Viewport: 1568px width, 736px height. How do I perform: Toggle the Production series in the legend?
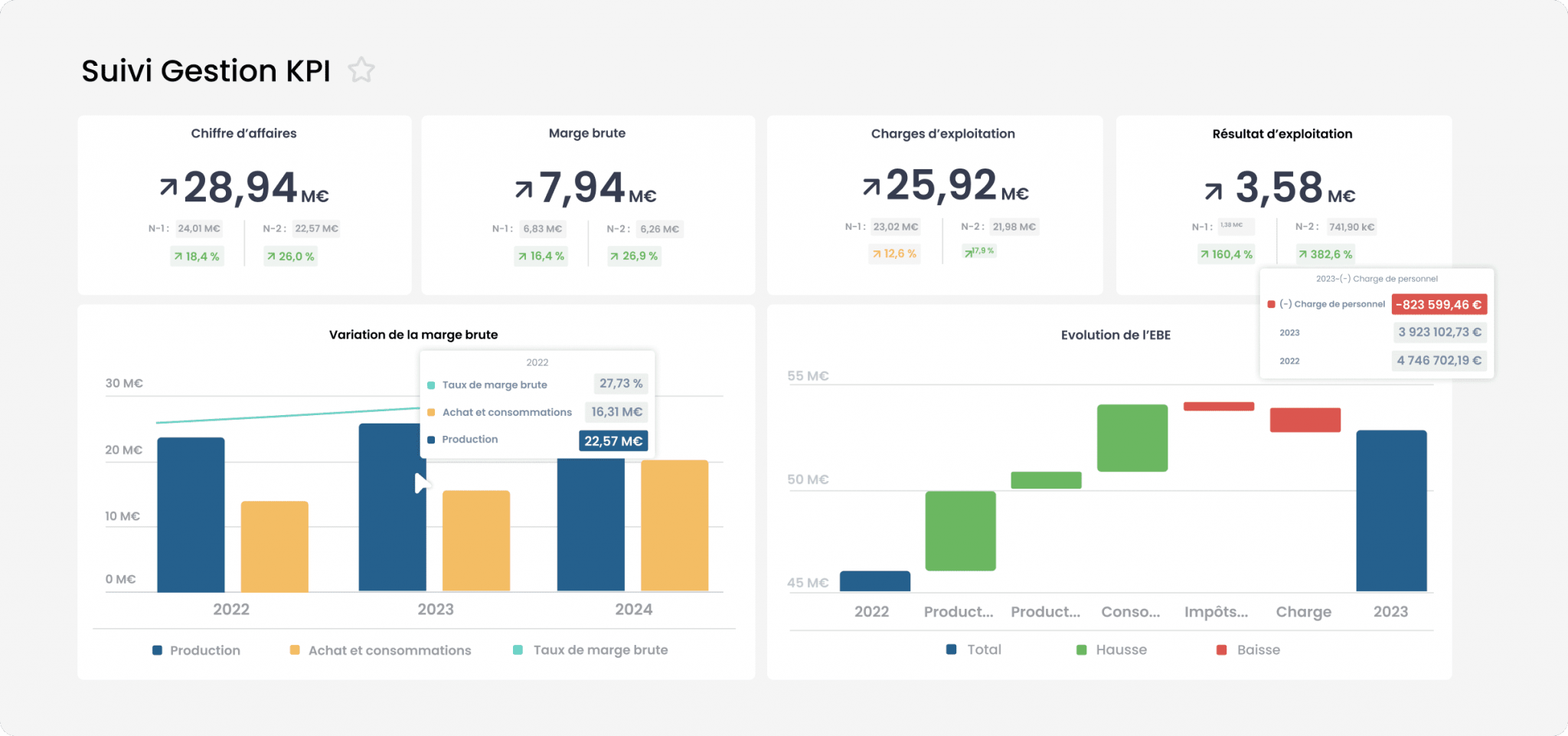[197, 650]
